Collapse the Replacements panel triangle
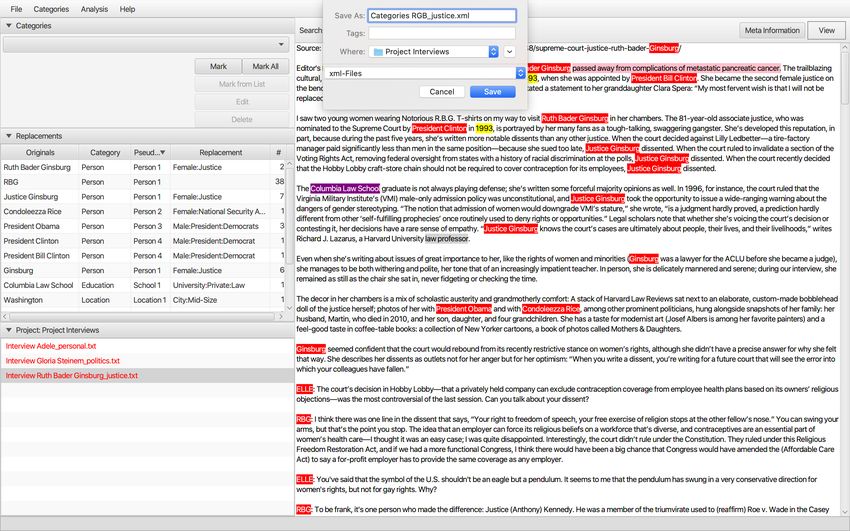The width and height of the screenshot is (850, 531). [9, 136]
